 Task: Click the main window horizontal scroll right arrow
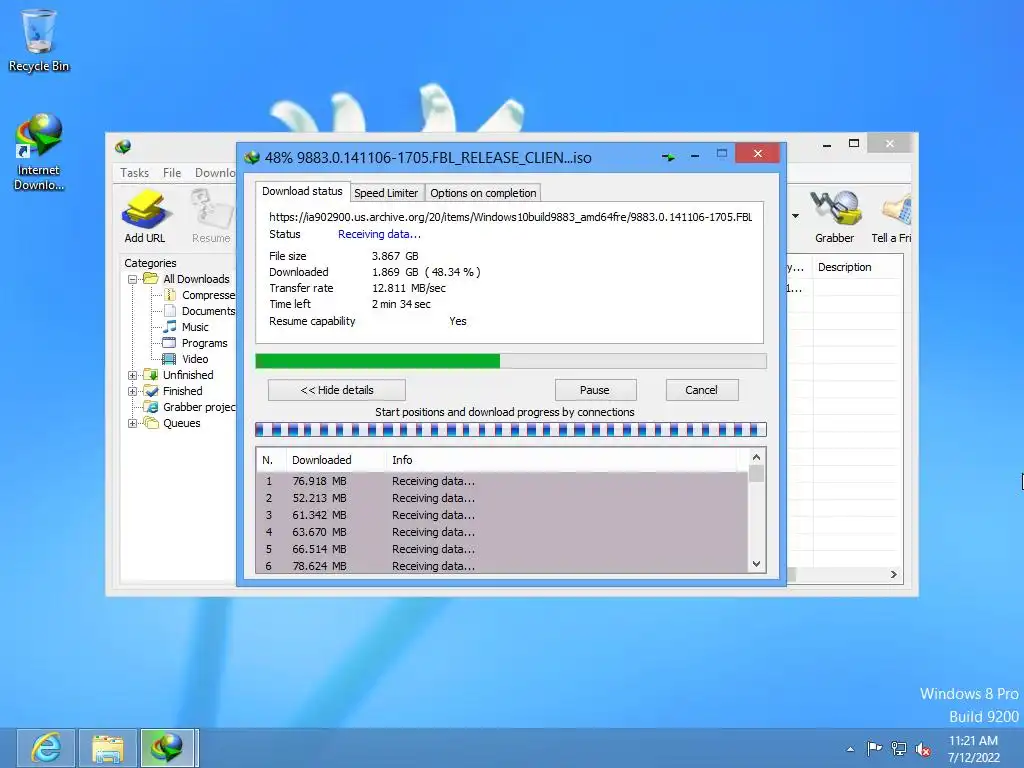[x=893, y=575]
